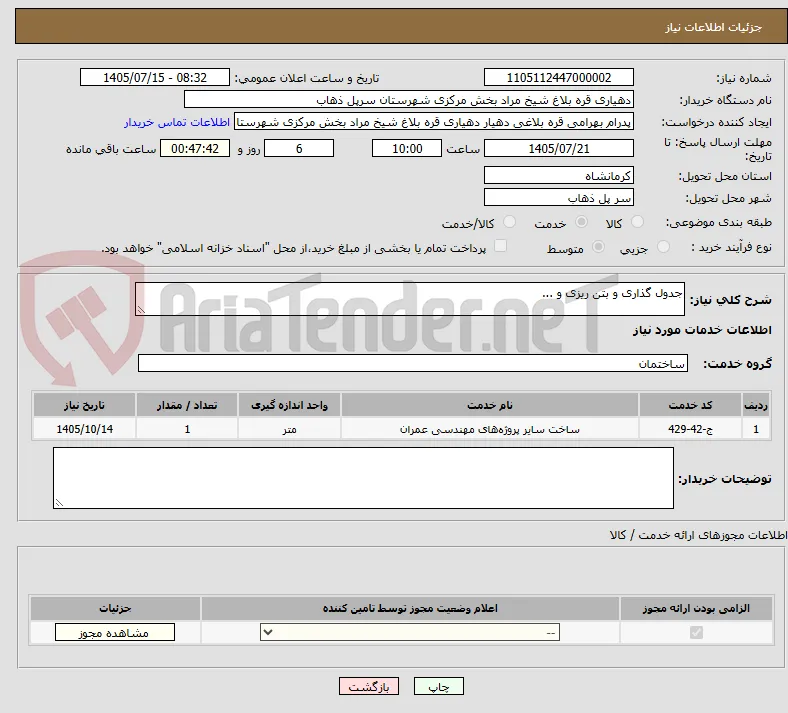Image resolution: width=788 pixels, height=713 pixels.
Task: Click the buyer notes text area
Action: (x=363, y=478)
